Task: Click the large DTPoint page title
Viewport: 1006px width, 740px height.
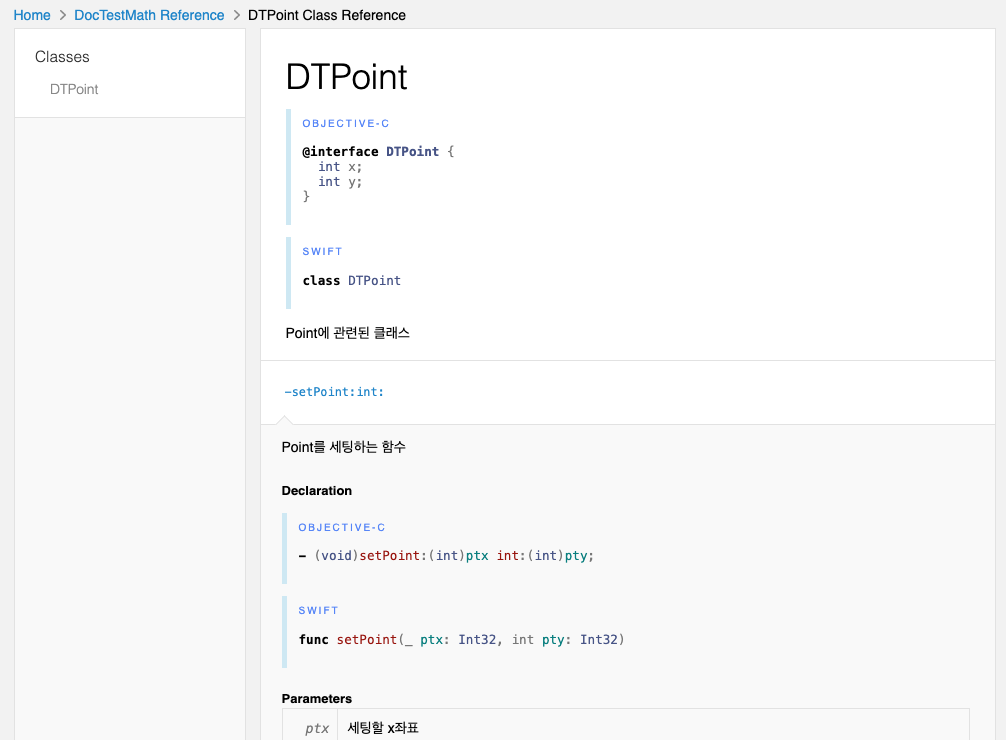Action: click(346, 77)
